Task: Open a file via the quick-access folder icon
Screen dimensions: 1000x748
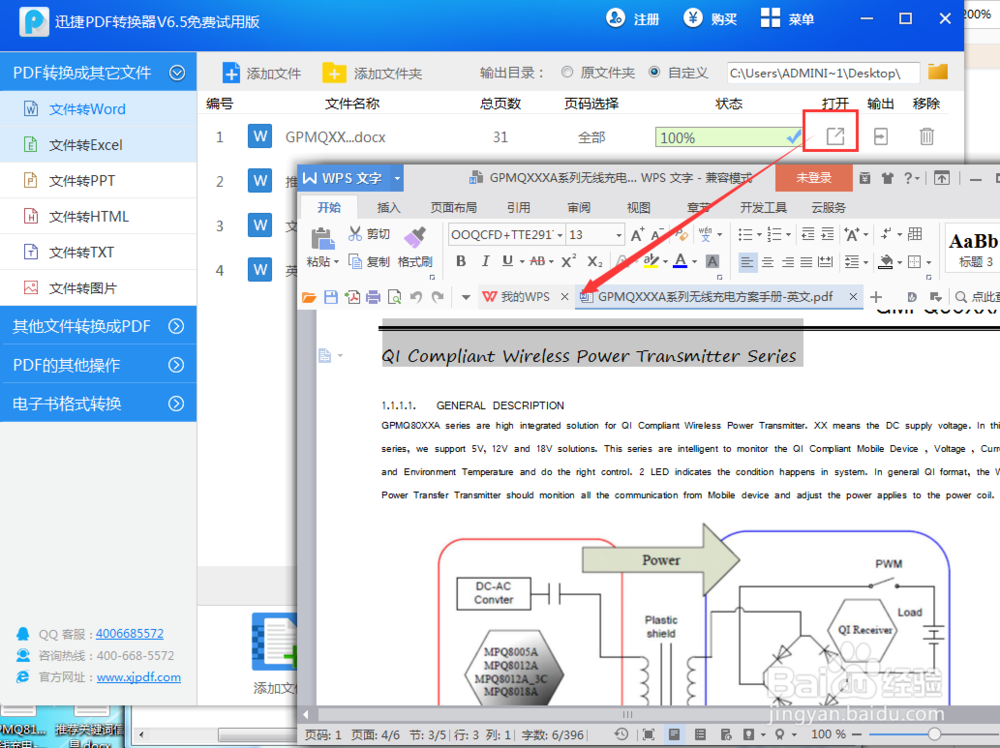Action: point(309,297)
